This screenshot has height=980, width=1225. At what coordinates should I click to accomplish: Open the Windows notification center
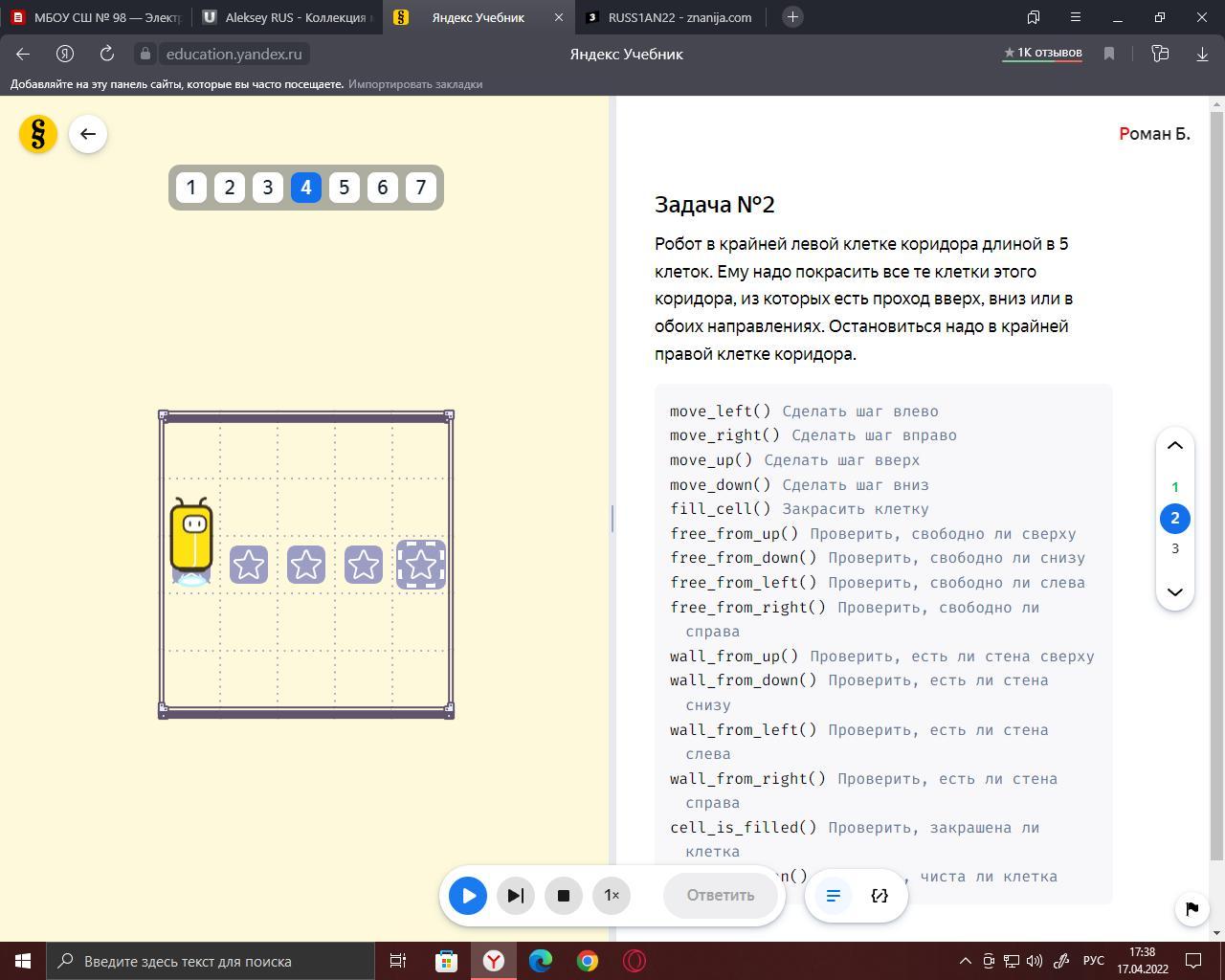1194,961
